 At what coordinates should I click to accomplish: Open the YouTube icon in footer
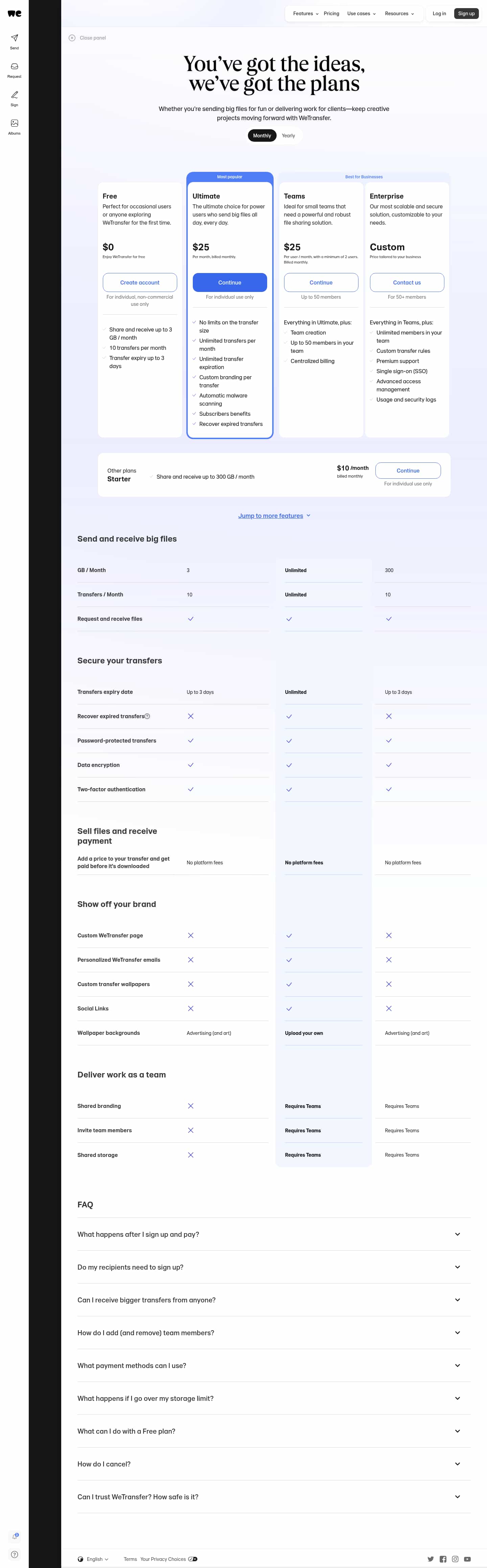(467, 1559)
